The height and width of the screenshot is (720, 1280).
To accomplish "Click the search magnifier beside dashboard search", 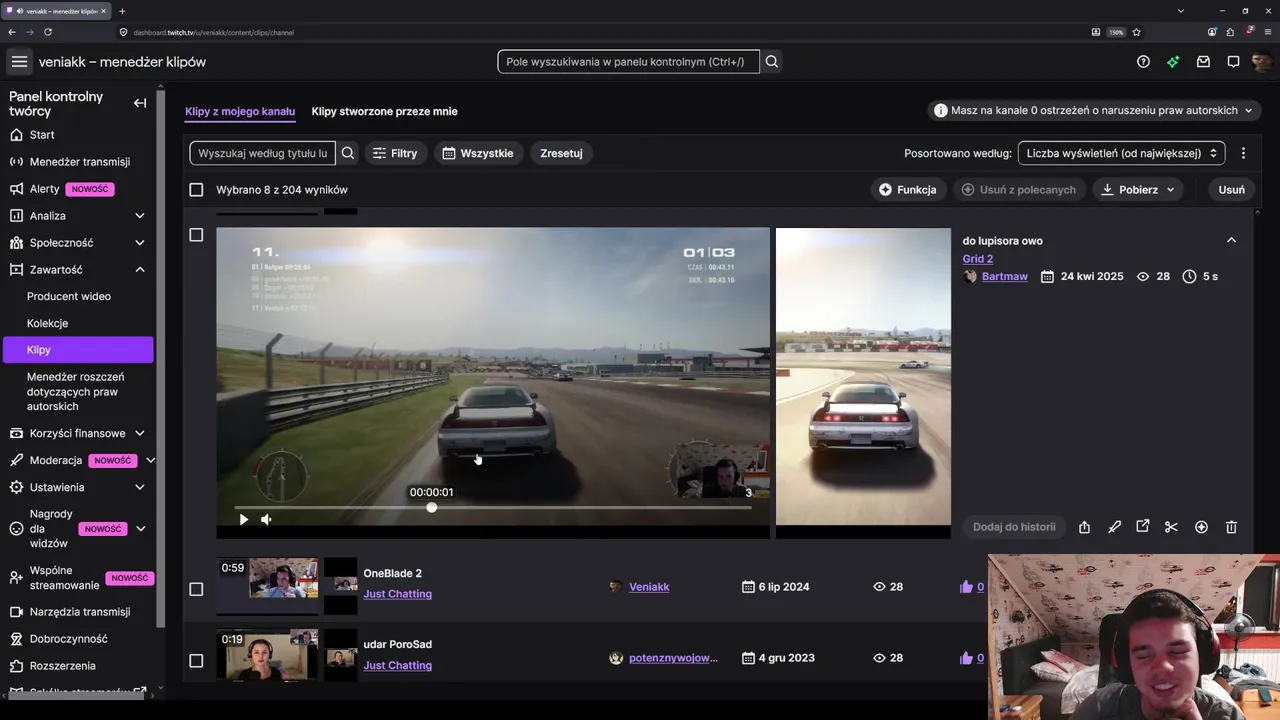I will pyautogui.click(x=771, y=62).
